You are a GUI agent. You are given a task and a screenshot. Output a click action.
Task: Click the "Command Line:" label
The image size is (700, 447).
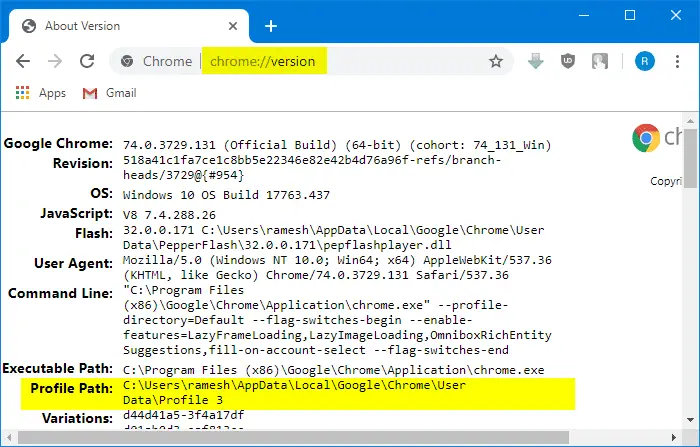[60, 293]
